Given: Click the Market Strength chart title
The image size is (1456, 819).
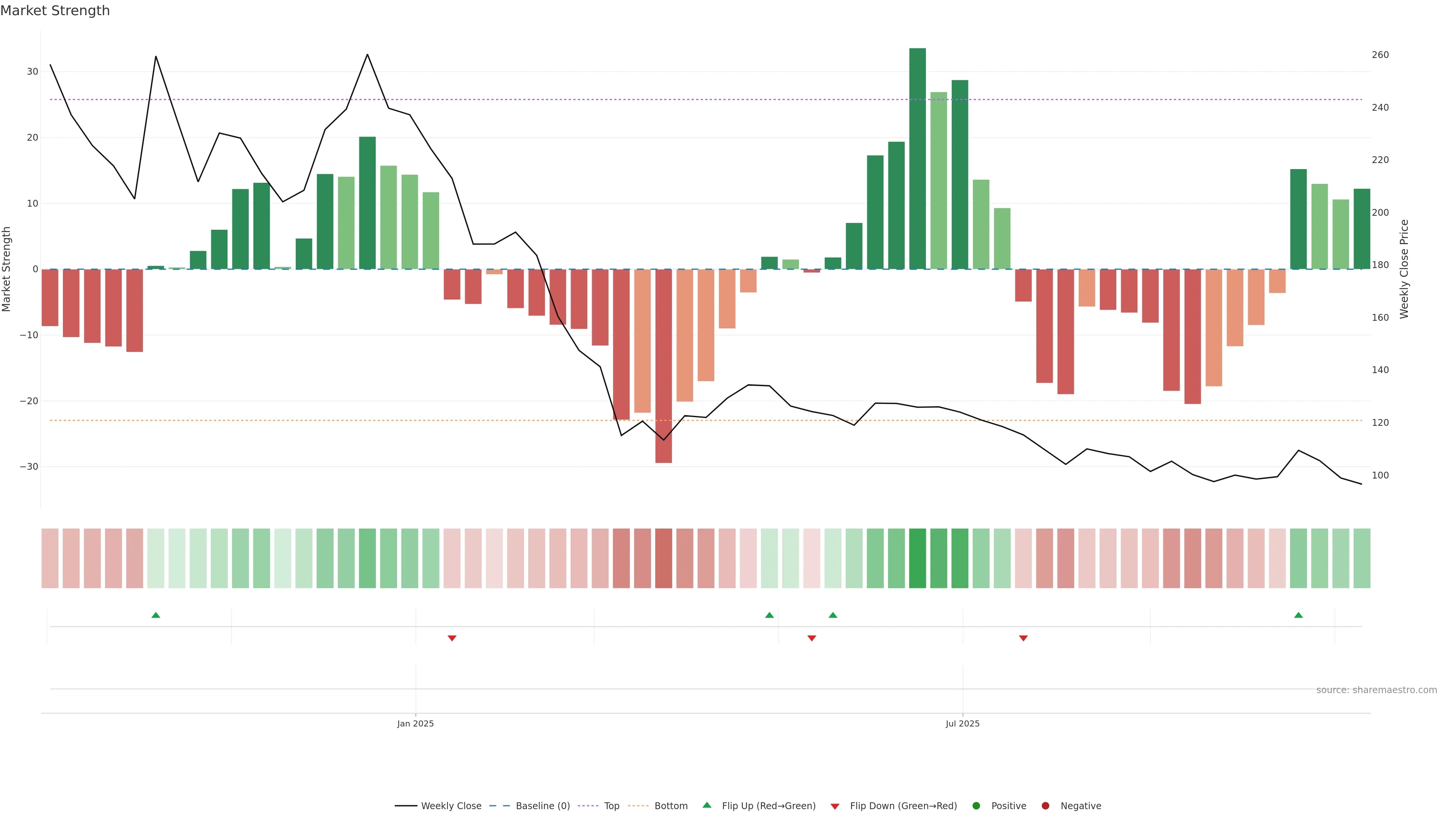Looking at the screenshot, I should tap(55, 11).
